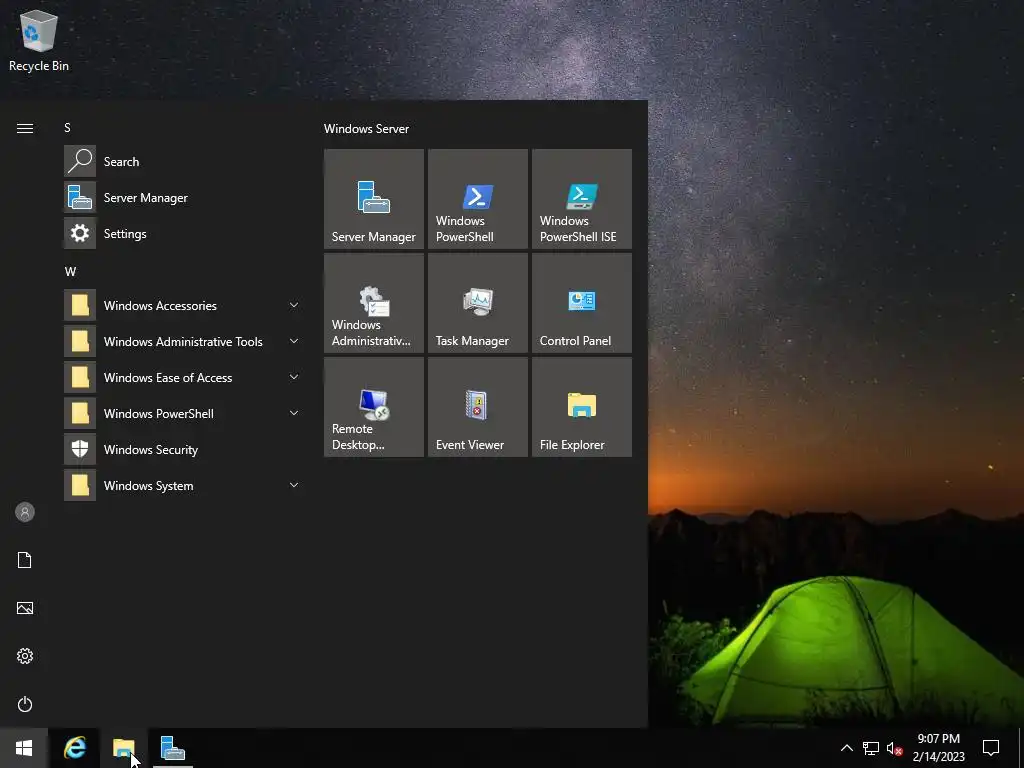Open File Explorer from the taskbar
This screenshot has height=768, width=1024.
tap(123, 748)
